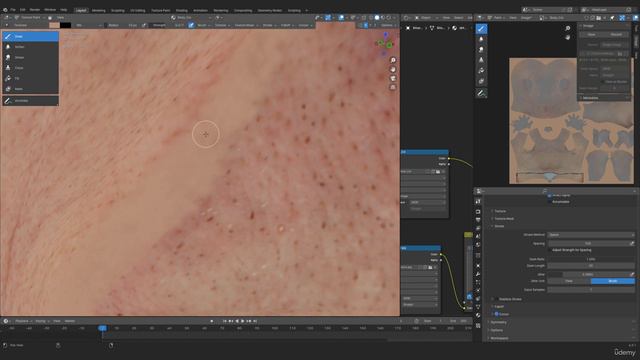Open the Stroke Method dropdown
640x360 pixels.
pos(591,235)
